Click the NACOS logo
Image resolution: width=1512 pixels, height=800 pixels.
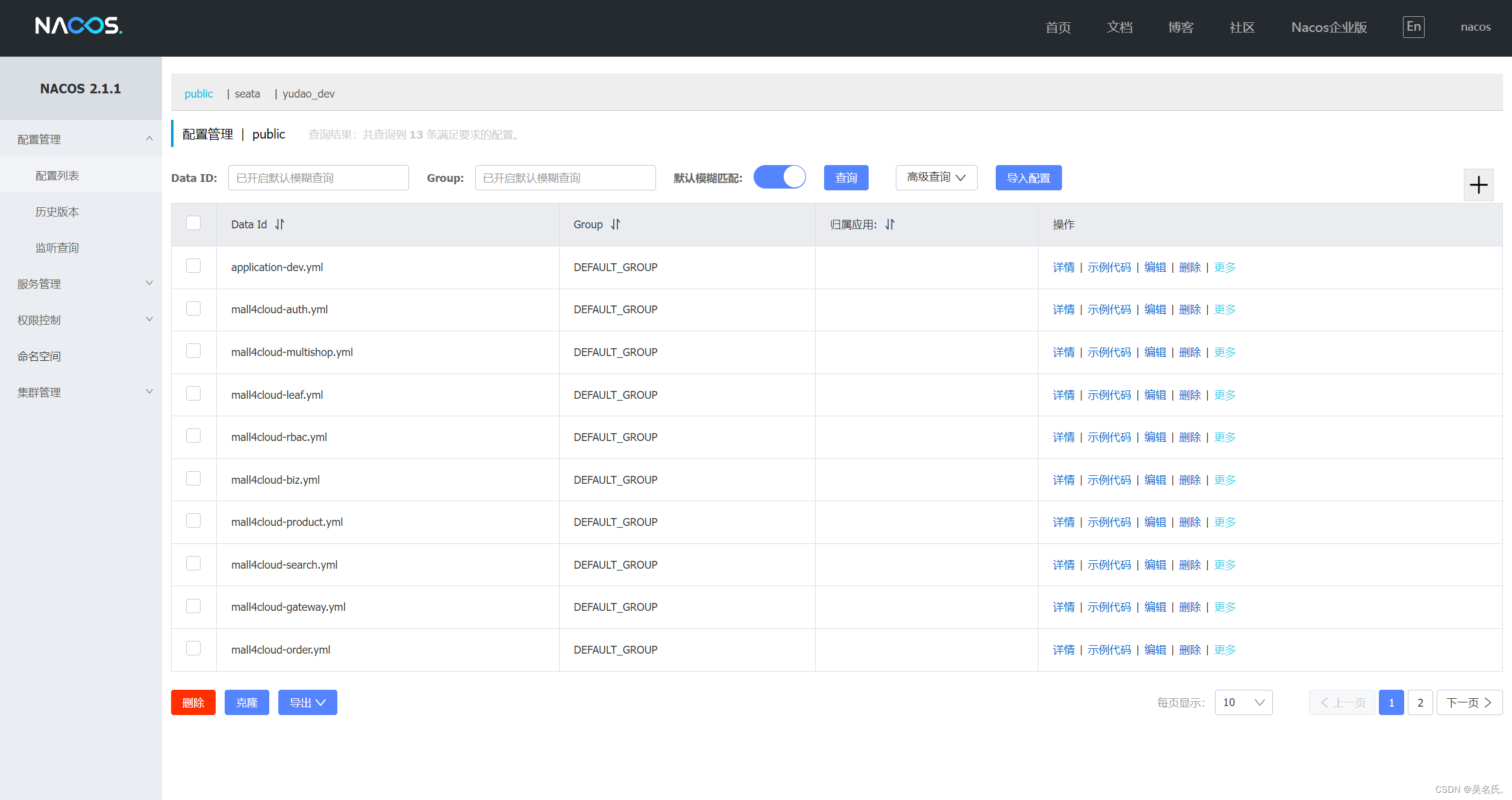tap(79, 25)
